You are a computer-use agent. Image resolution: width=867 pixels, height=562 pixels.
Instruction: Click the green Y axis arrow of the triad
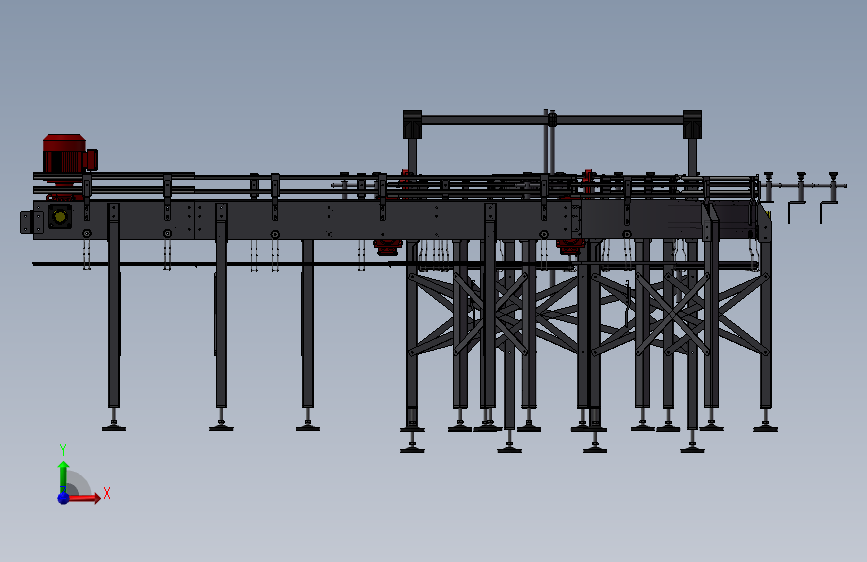point(64,477)
